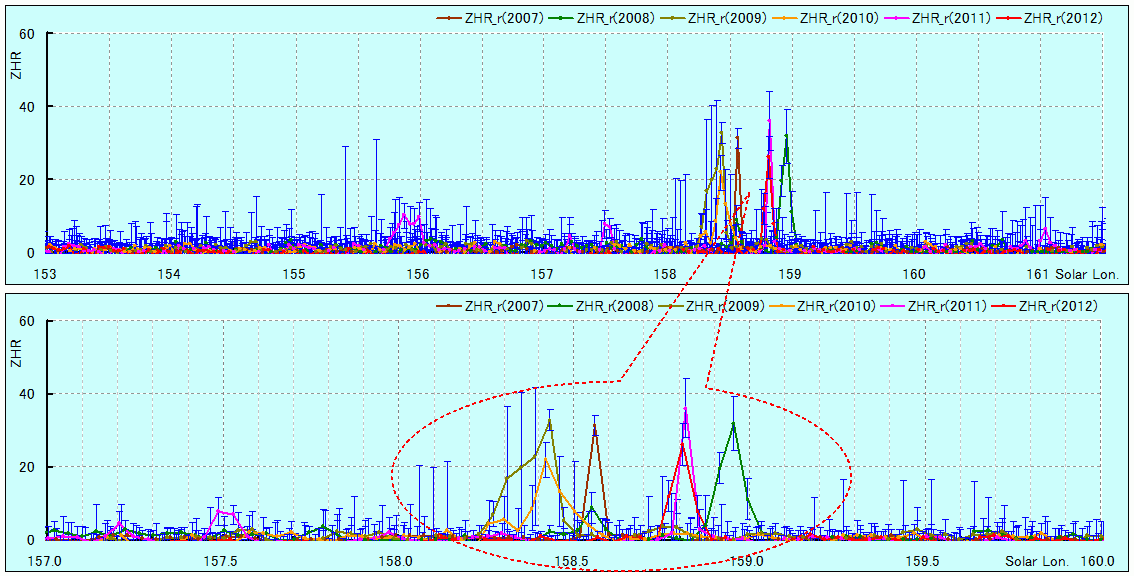Click x-axis label 159 in top chart

790,274
